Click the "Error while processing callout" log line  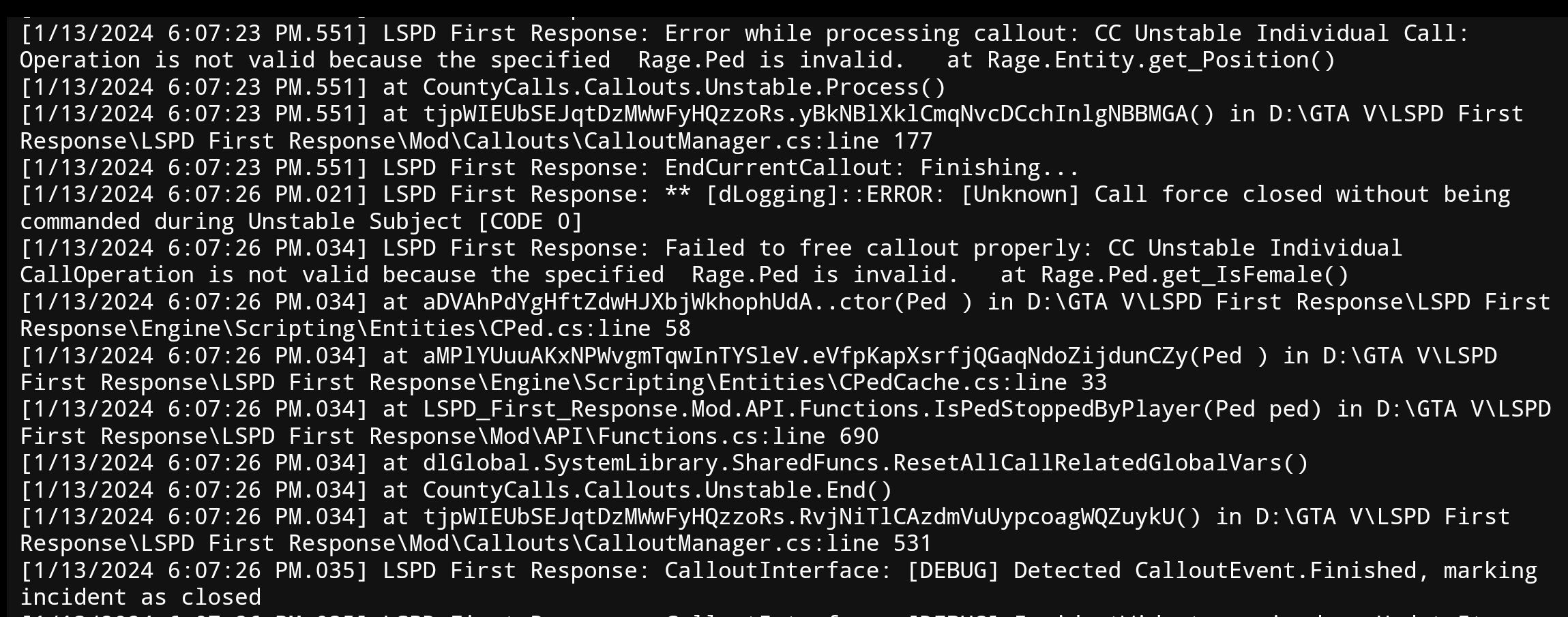pyautogui.click(x=812, y=33)
